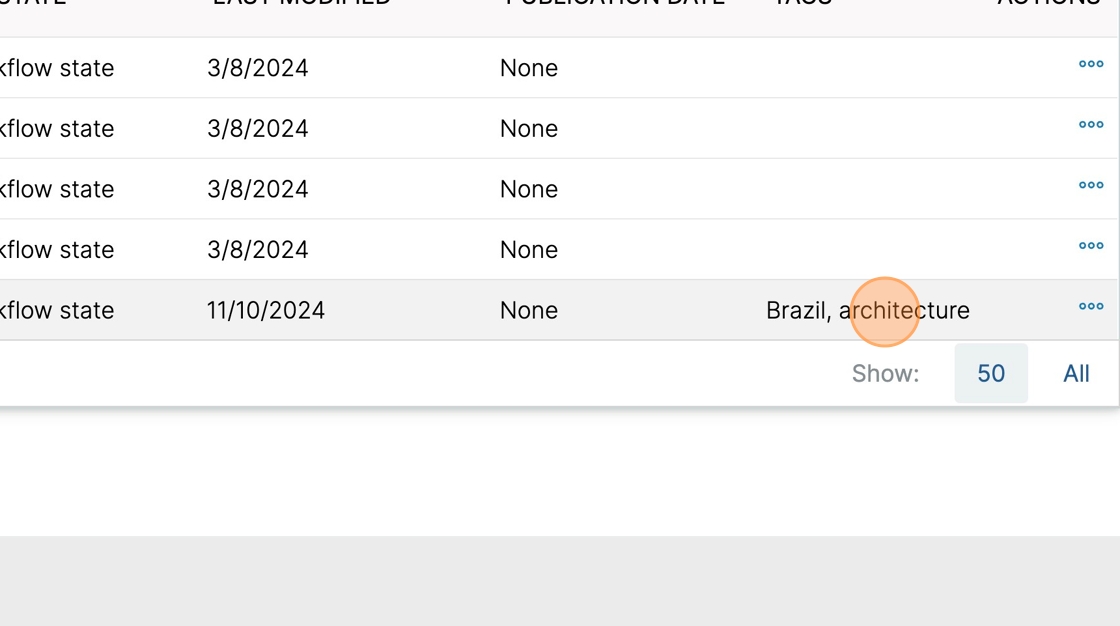Click workflow state cell in 11/10/2024 row

click(x=57, y=310)
